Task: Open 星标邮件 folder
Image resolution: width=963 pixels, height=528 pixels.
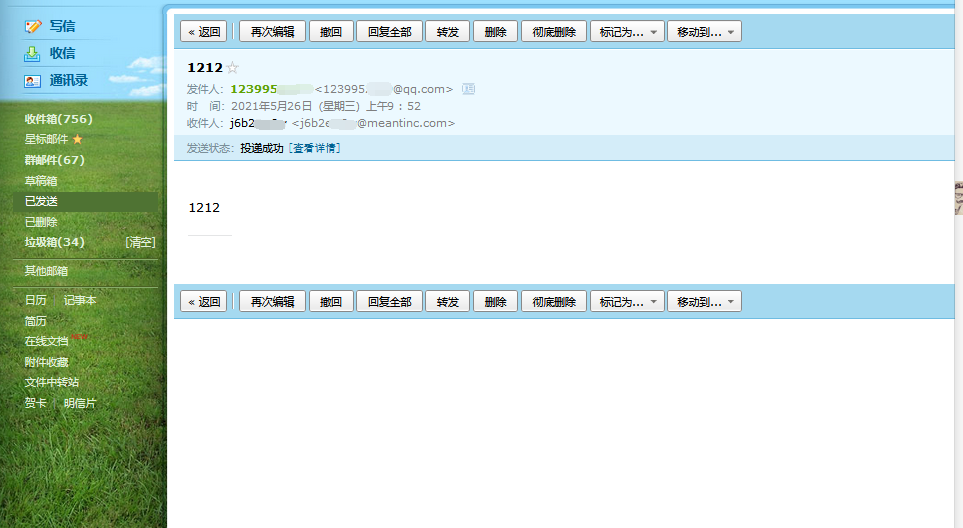Action: [46, 139]
